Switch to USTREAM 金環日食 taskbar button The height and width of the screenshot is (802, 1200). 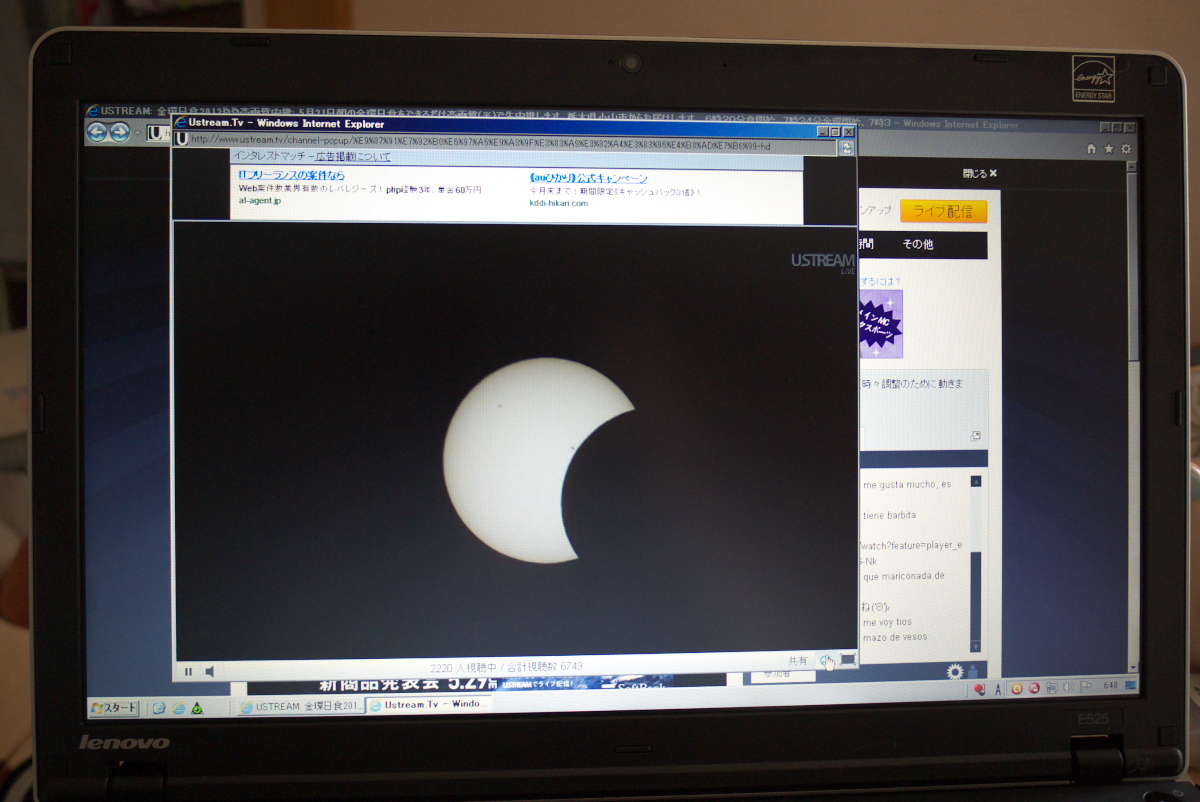coord(301,706)
